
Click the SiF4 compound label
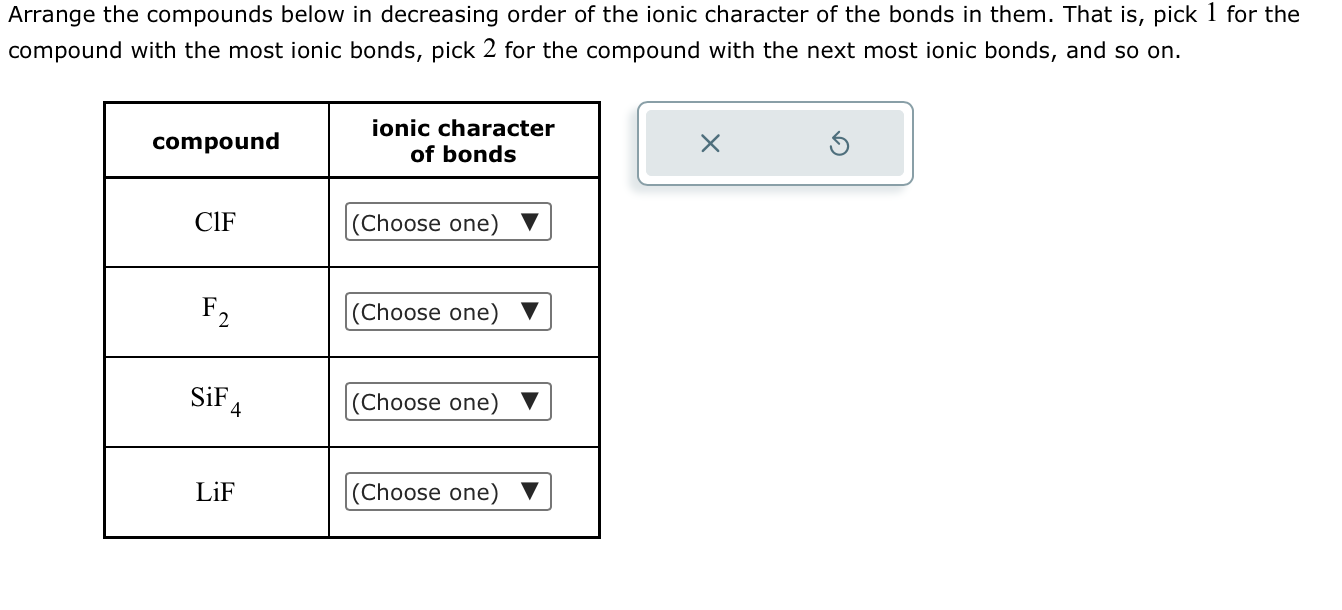coord(216,400)
